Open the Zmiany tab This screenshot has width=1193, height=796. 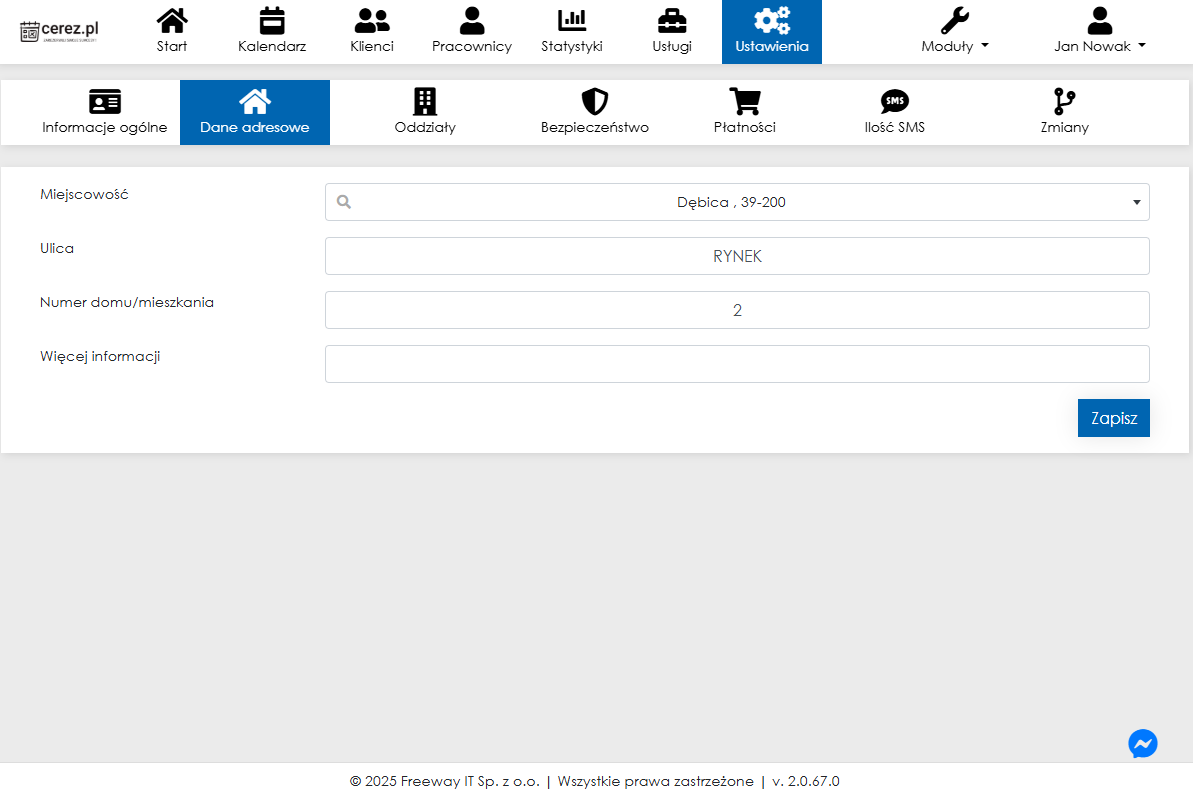click(x=1064, y=113)
